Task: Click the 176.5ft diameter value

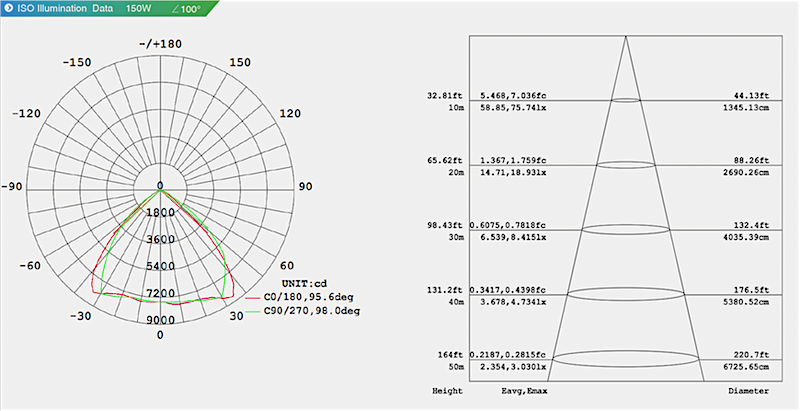Action: 752,290
